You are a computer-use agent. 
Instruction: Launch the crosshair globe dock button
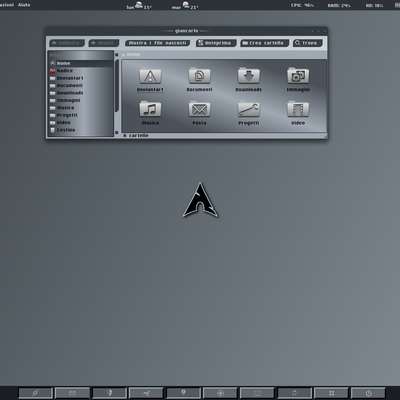tap(220, 393)
